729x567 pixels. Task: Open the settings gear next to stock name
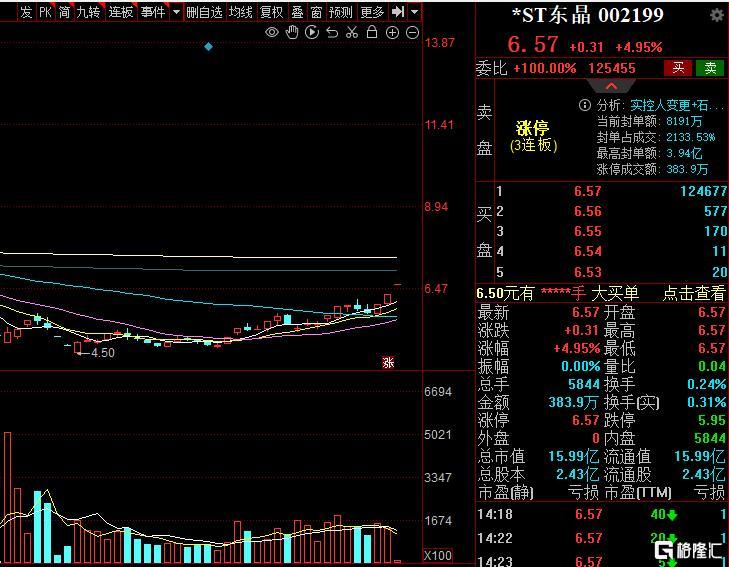[717, 15]
